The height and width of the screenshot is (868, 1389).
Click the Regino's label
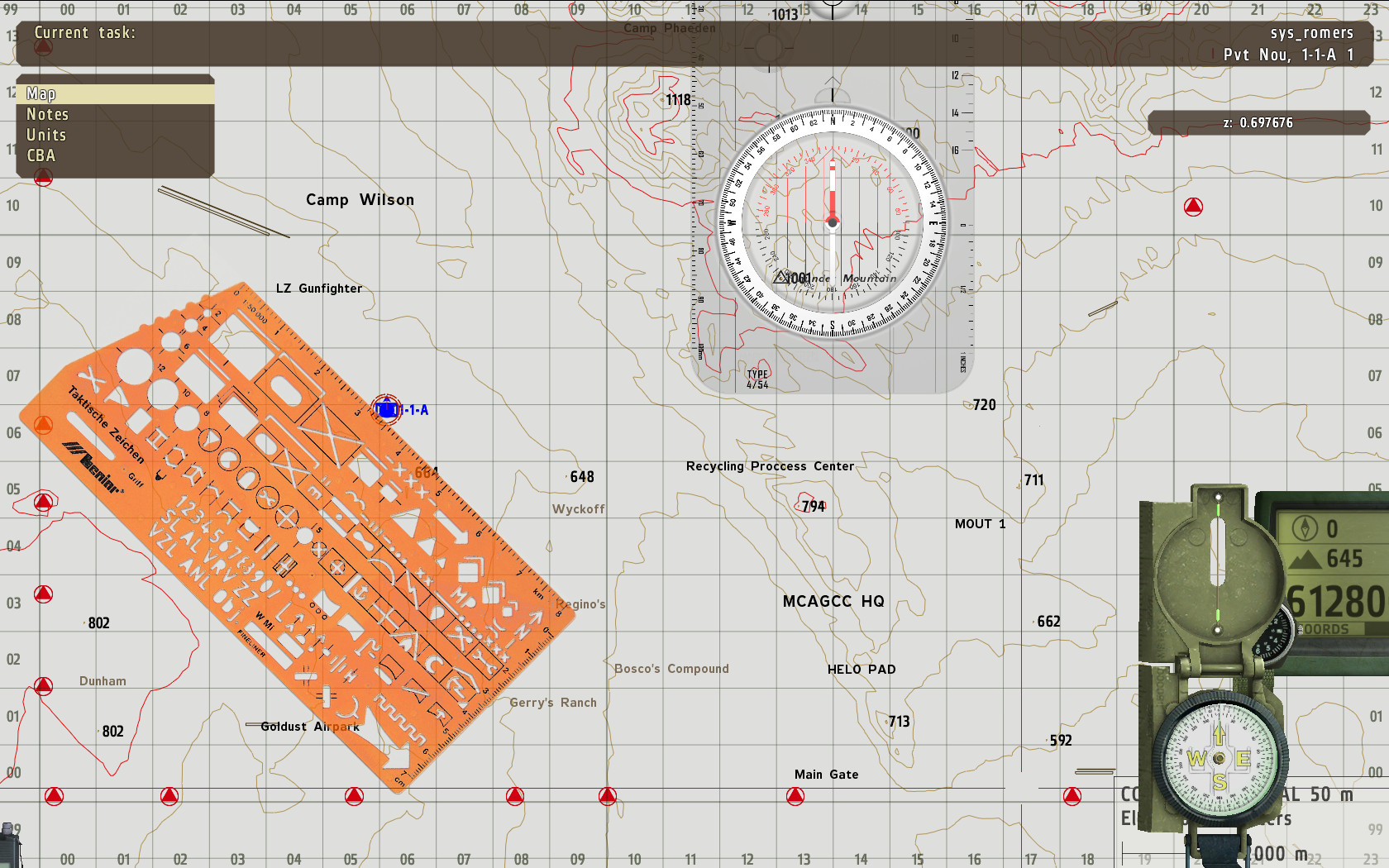click(580, 604)
